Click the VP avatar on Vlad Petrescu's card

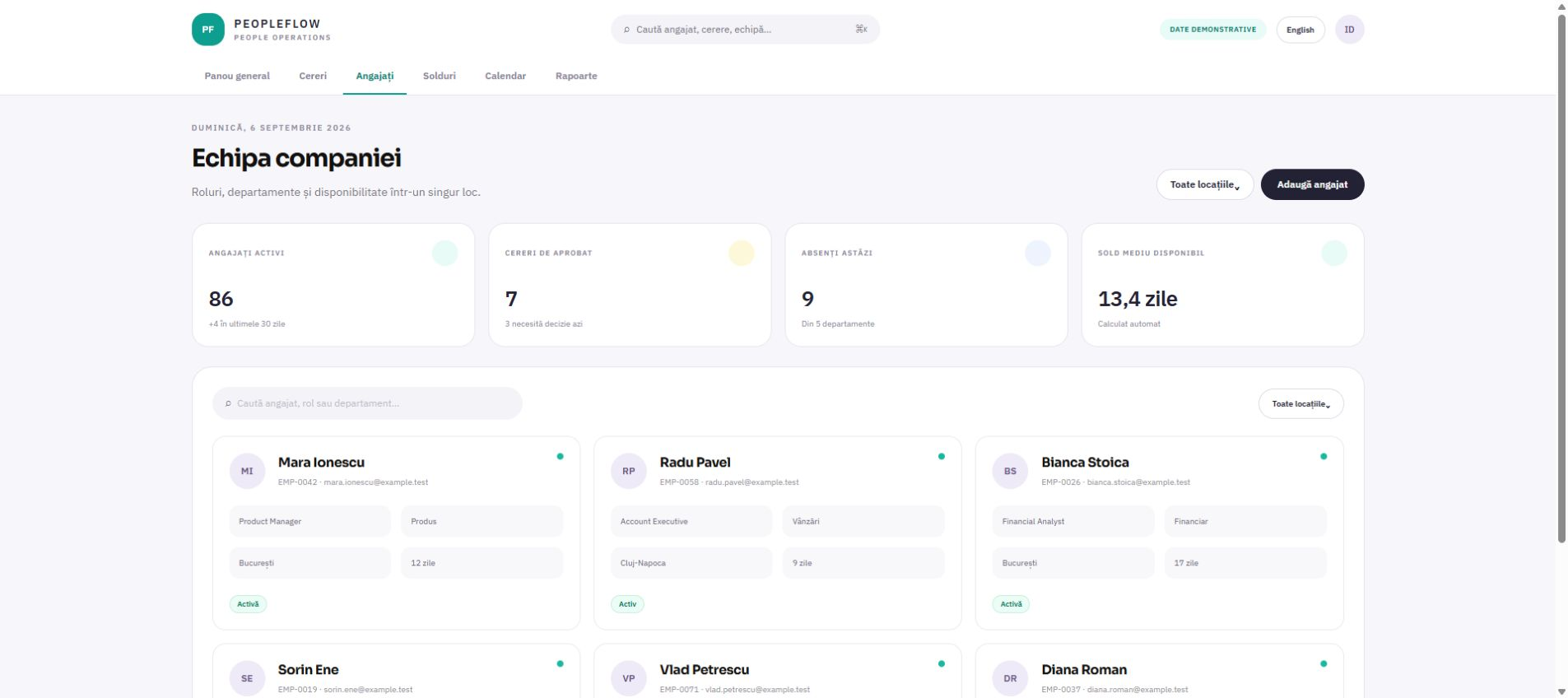tap(629, 678)
